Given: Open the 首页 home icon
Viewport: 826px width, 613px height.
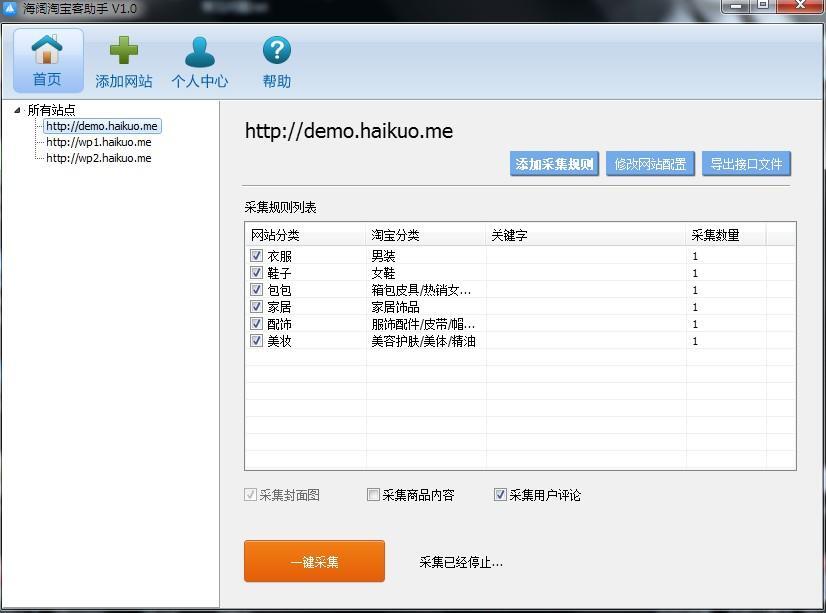Looking at the screenshot, I should click(x=48, y=60).
